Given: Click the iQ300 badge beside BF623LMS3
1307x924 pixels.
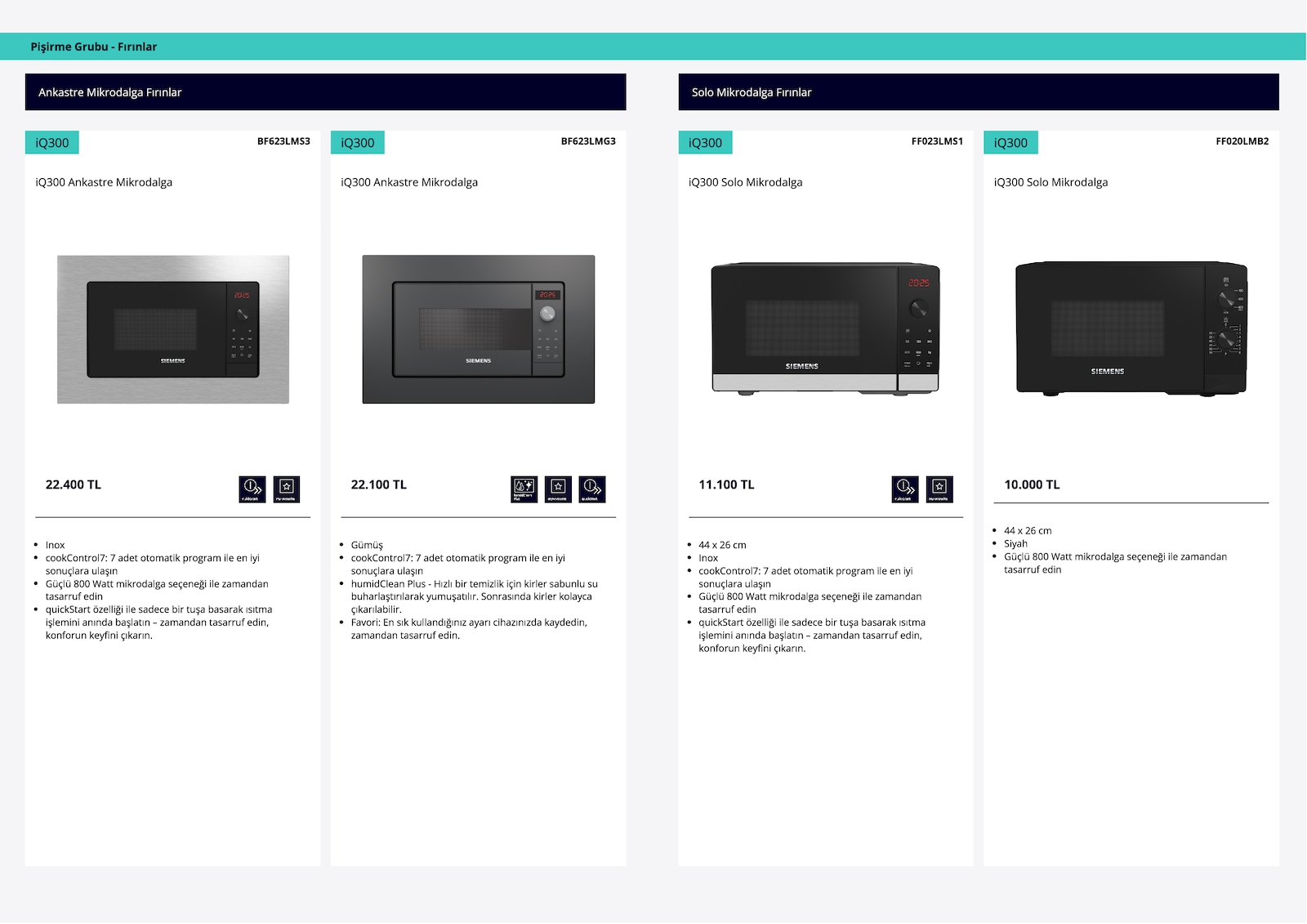Looking at the screenshot, I should point(52,143).
